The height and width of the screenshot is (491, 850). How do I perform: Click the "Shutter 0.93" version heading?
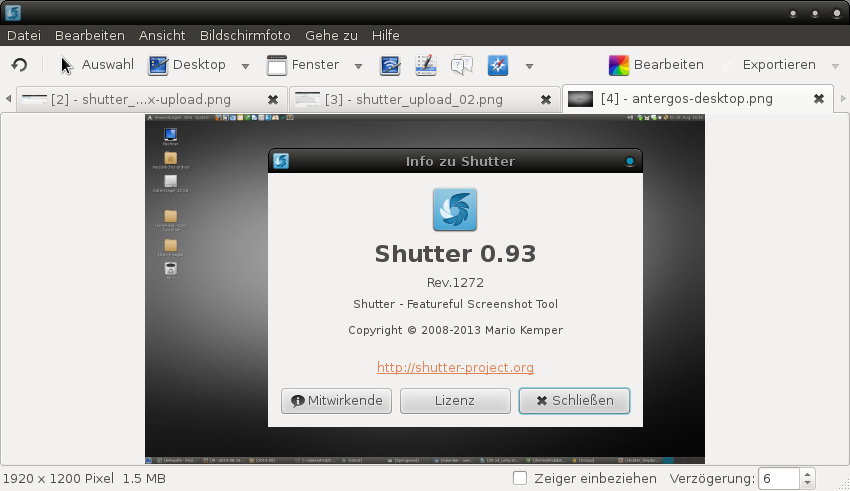(455, 254)
